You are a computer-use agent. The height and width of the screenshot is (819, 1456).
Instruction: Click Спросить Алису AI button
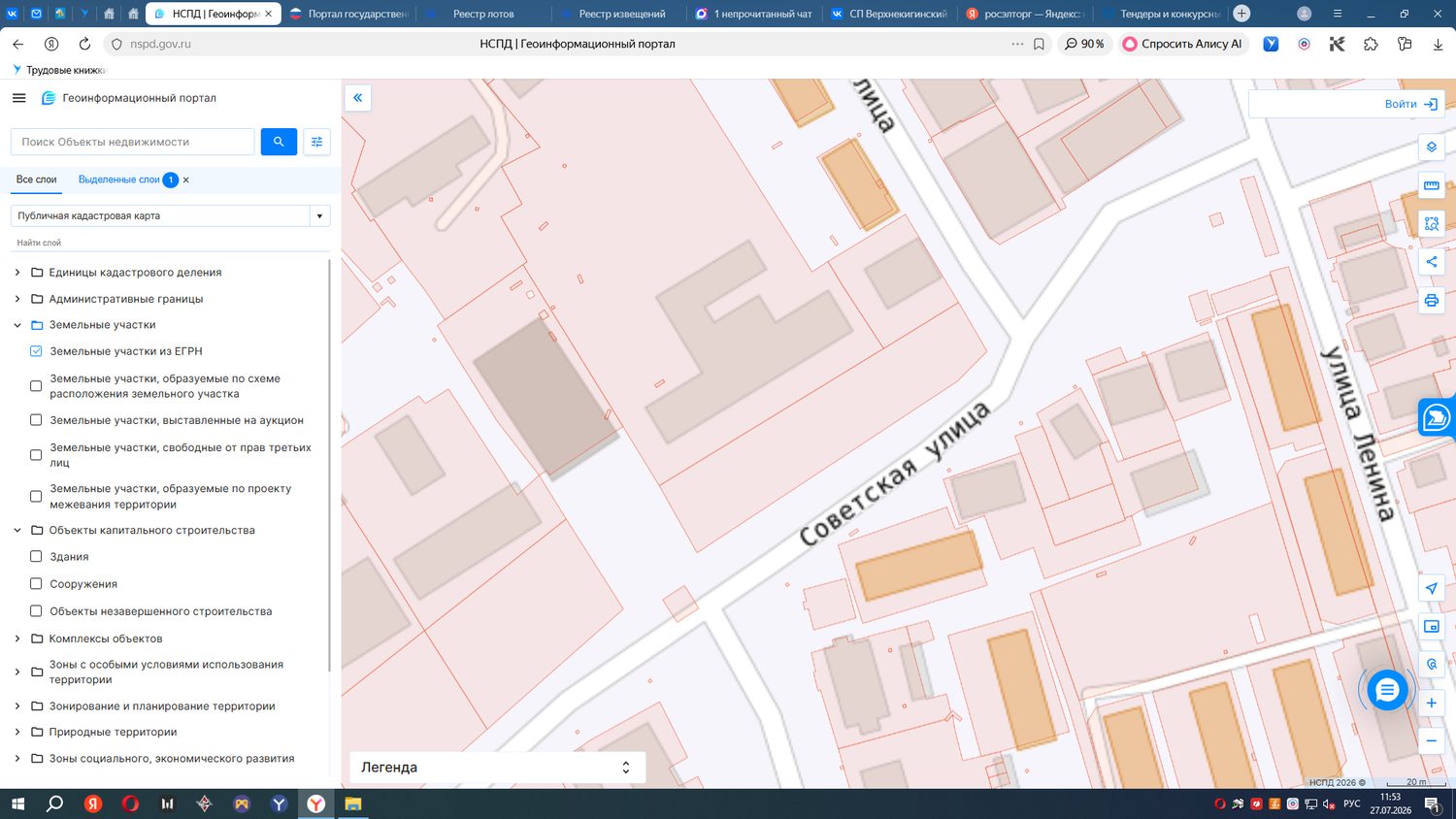point(1182,44)
